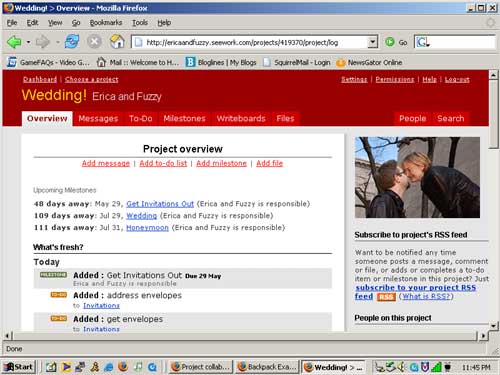Click the Forward arrow button
Image resolution: width=500 pixels, height=375 pixels.
tap(42, 42)
